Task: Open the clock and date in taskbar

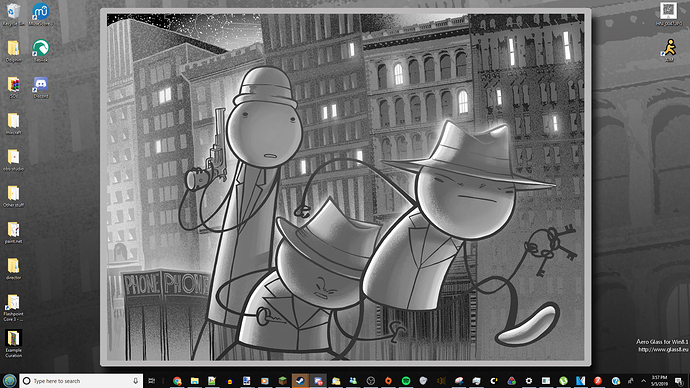Action: pyautogui.click(x=659, y=381)
